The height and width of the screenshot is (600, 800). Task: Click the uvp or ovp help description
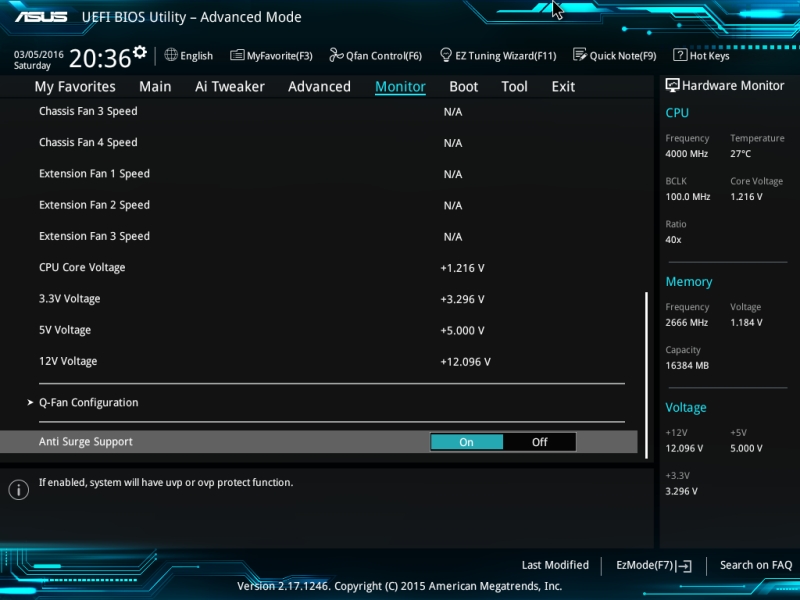(166, 483)
